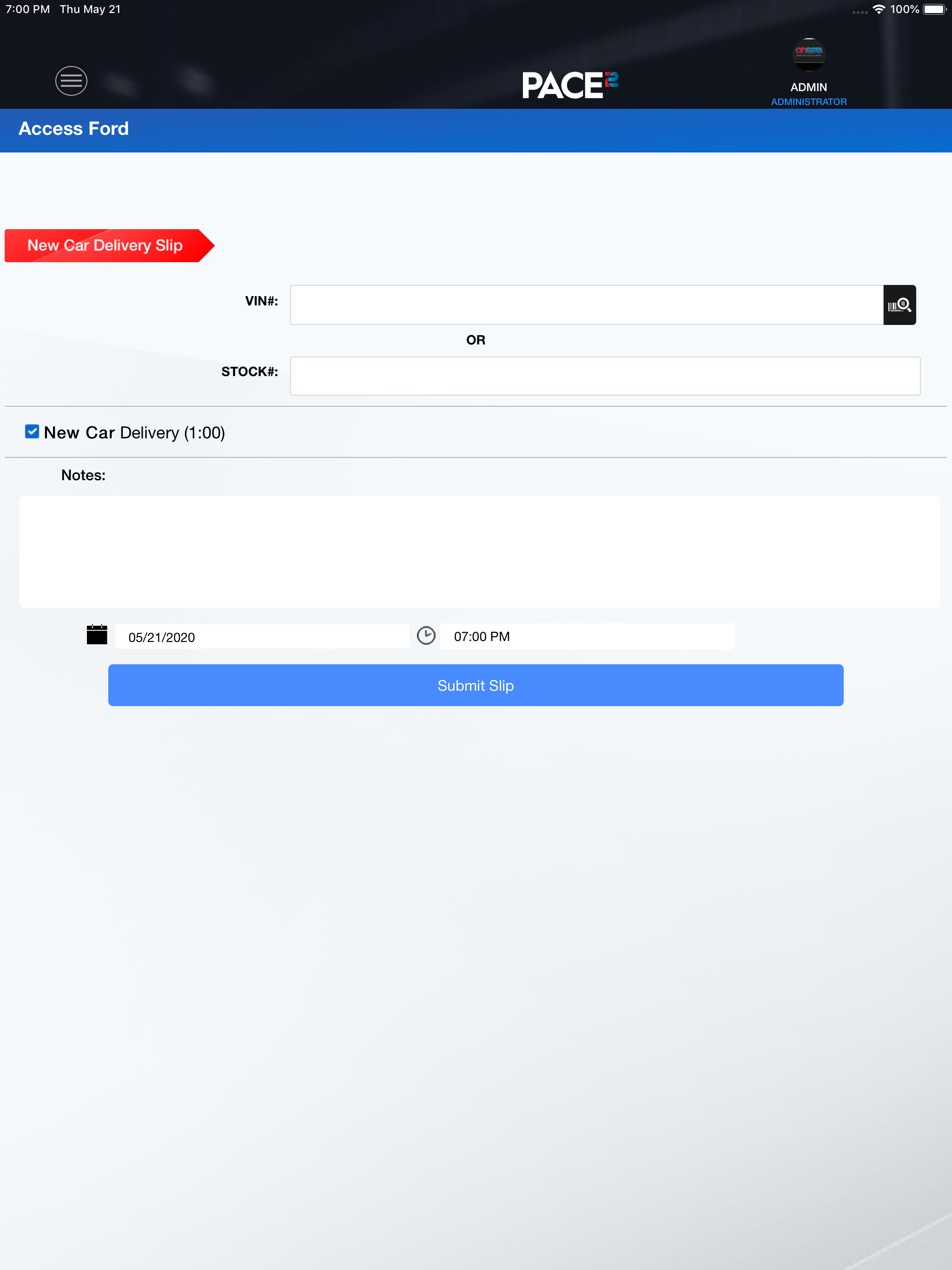Image resolution: width=952 pixels, height=1270 pixels.
Task: Click the Access Ford header title
Action: [x=73, y=129]
